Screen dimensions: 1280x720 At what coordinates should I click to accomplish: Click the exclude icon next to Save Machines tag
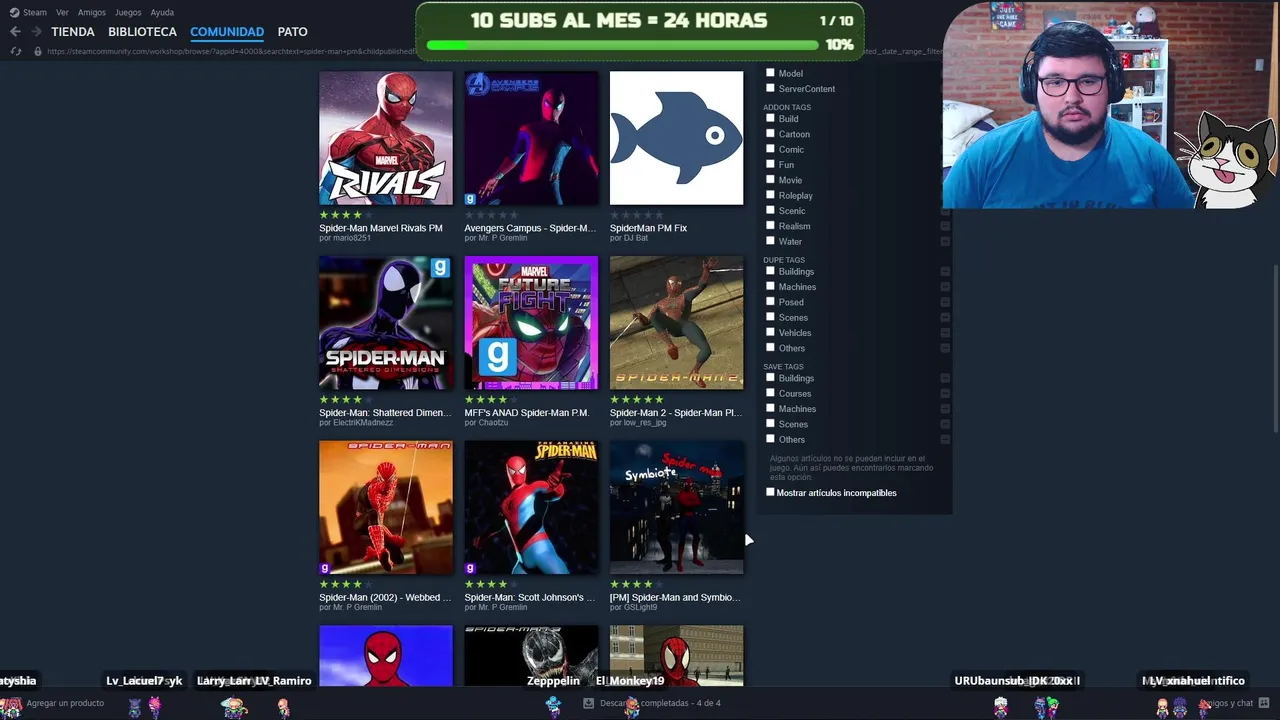945,409
